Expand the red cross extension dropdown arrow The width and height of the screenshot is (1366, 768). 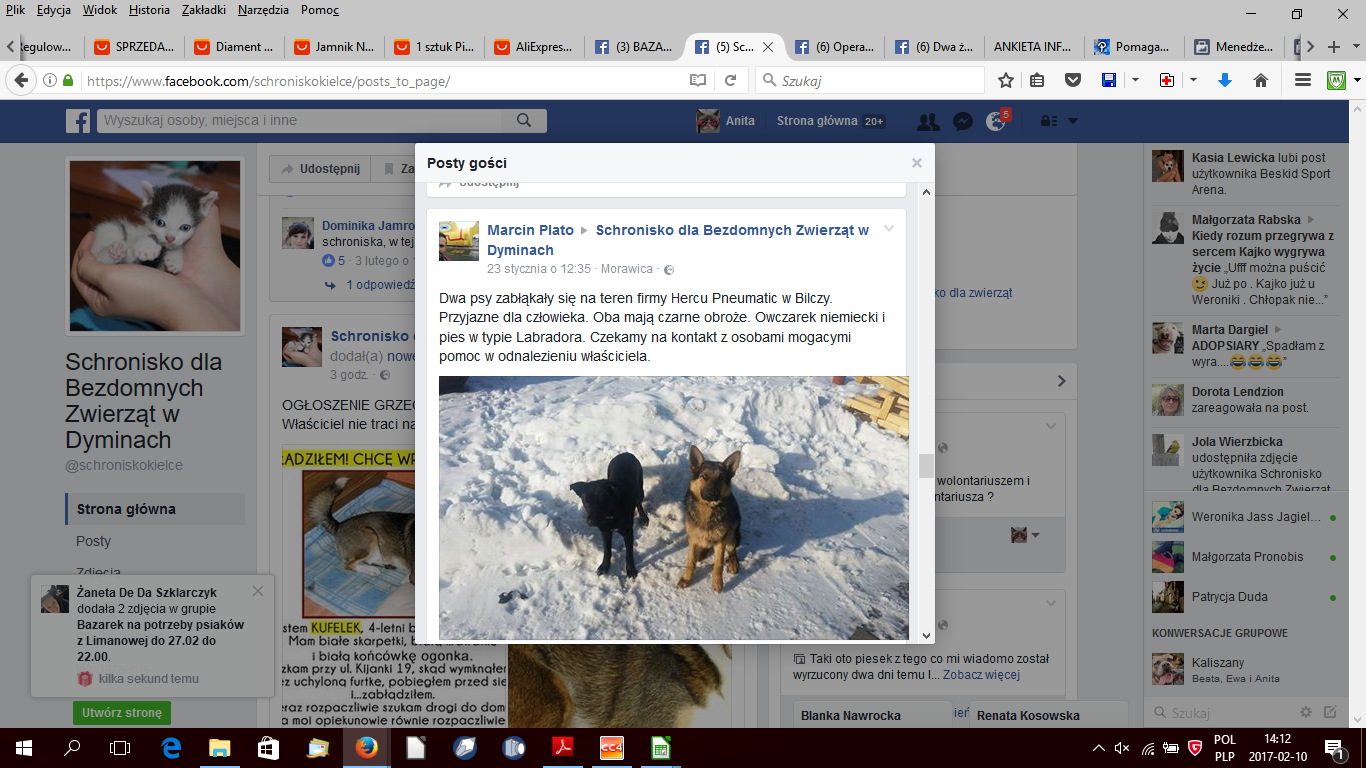tap(1193, 80)
